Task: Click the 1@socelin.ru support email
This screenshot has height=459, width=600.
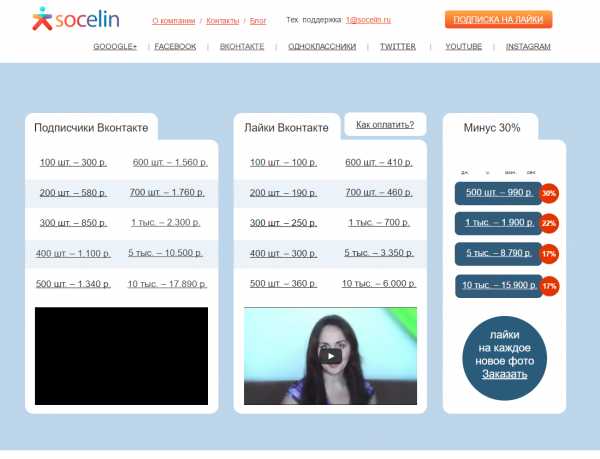Action: [368, 20]
